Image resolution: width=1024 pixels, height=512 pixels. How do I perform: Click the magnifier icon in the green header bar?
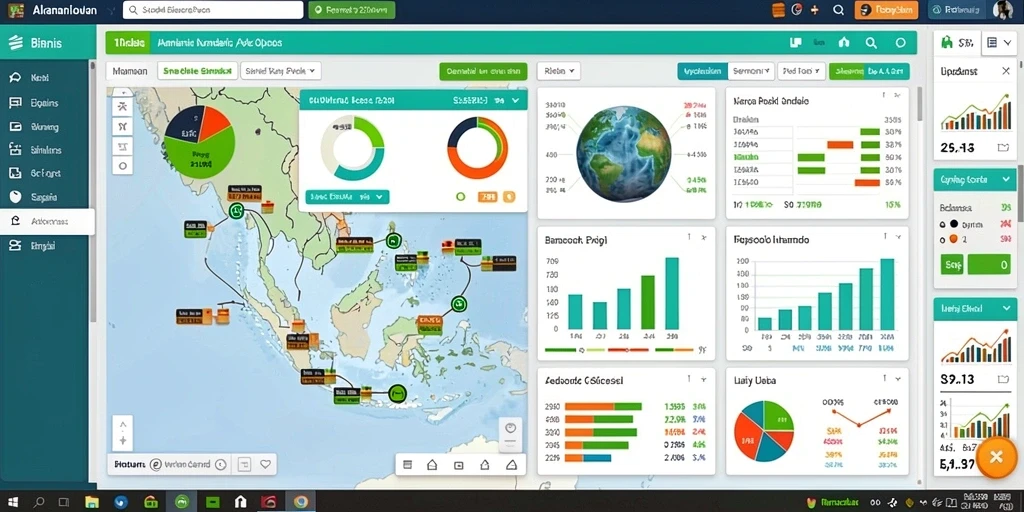pos(871,42)
